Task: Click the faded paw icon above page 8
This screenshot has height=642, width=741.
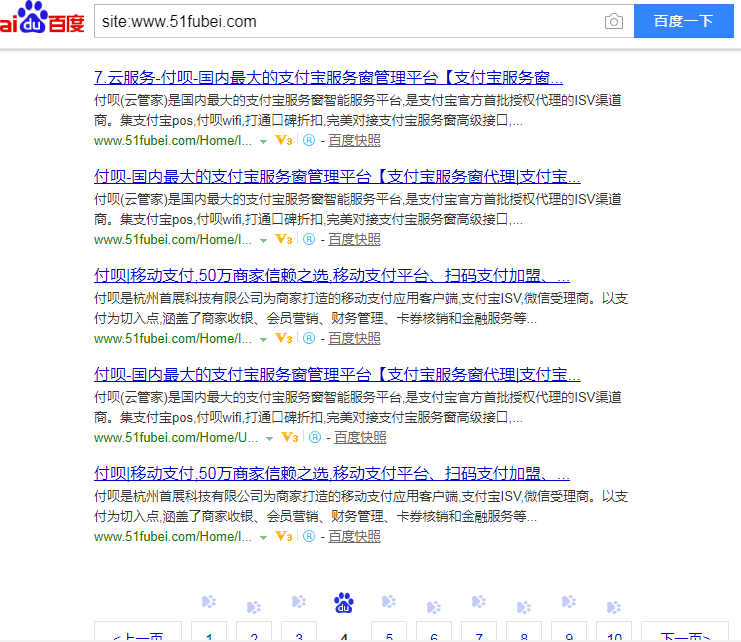Action: [524, 607]
